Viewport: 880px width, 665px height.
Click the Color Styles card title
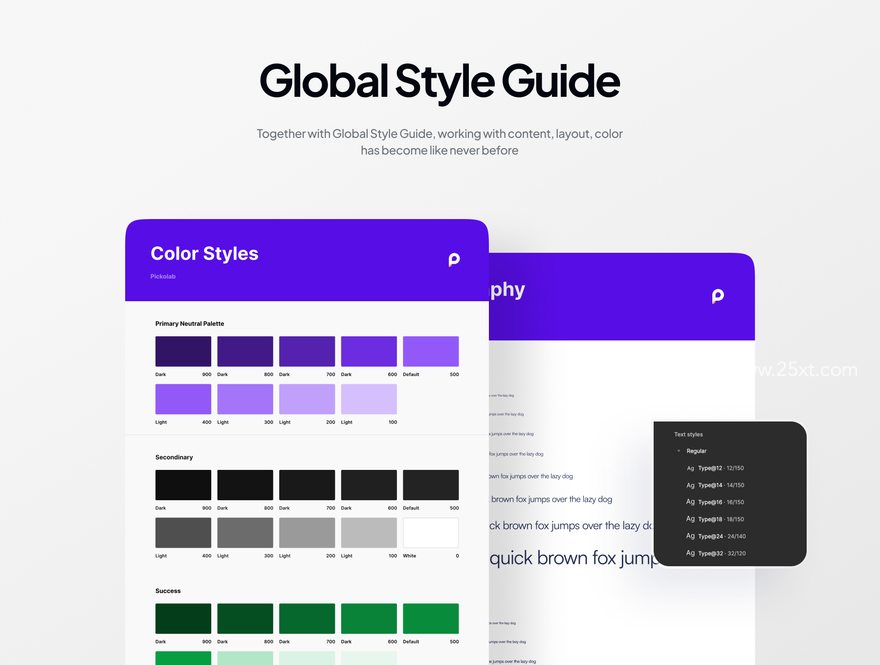[x=204, y=254]
